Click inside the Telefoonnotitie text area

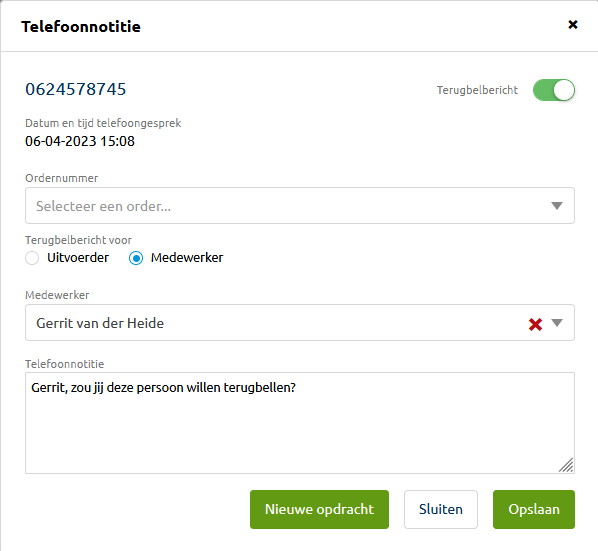click(x=300, y=423)
